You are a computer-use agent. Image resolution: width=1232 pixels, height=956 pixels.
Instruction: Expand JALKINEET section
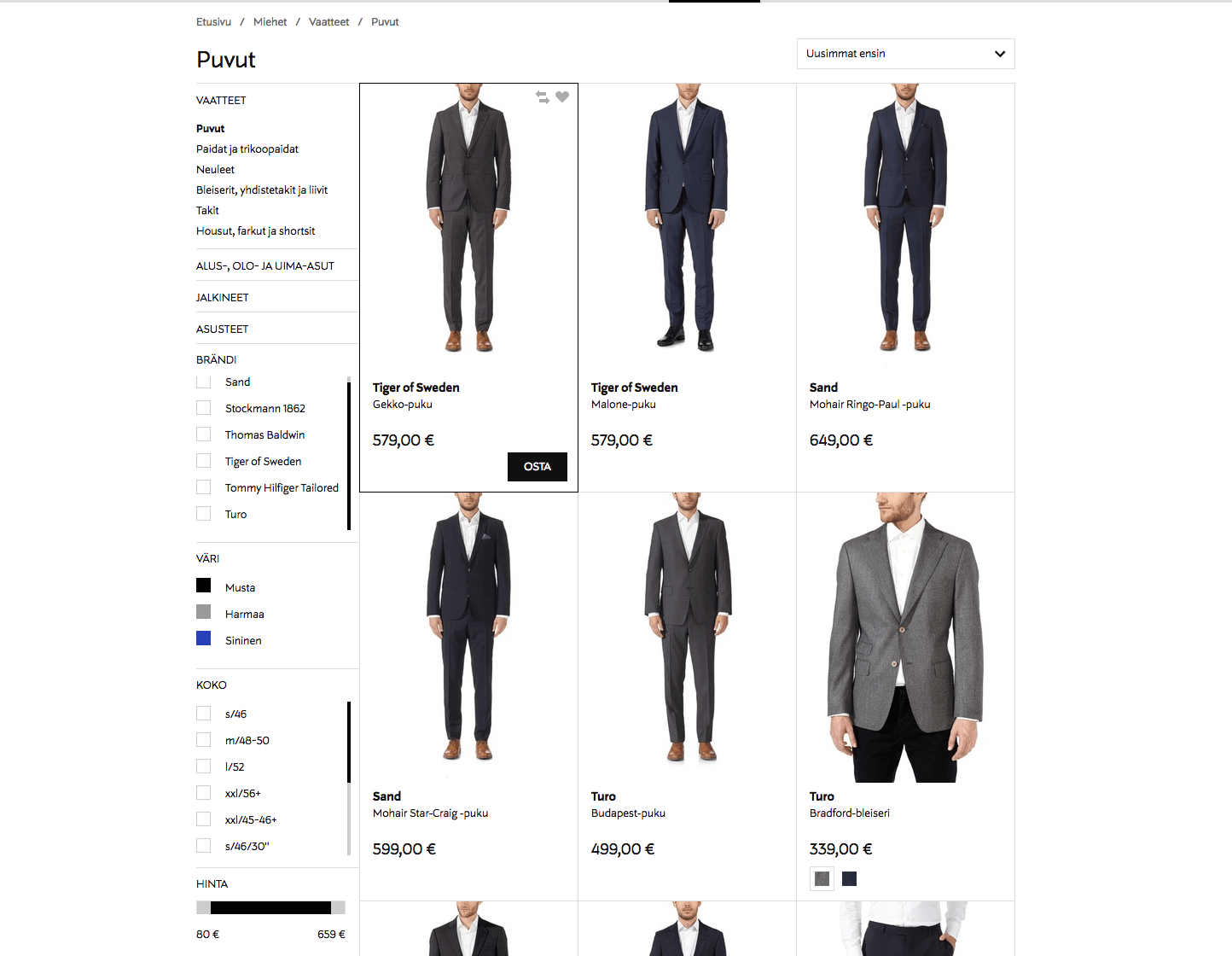point(223,298)
